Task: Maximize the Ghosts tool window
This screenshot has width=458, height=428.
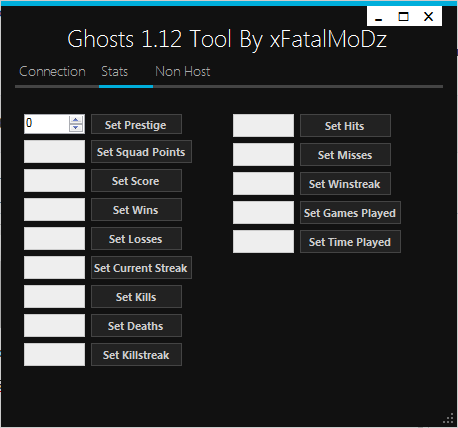Action: click(x=404, y=17)
